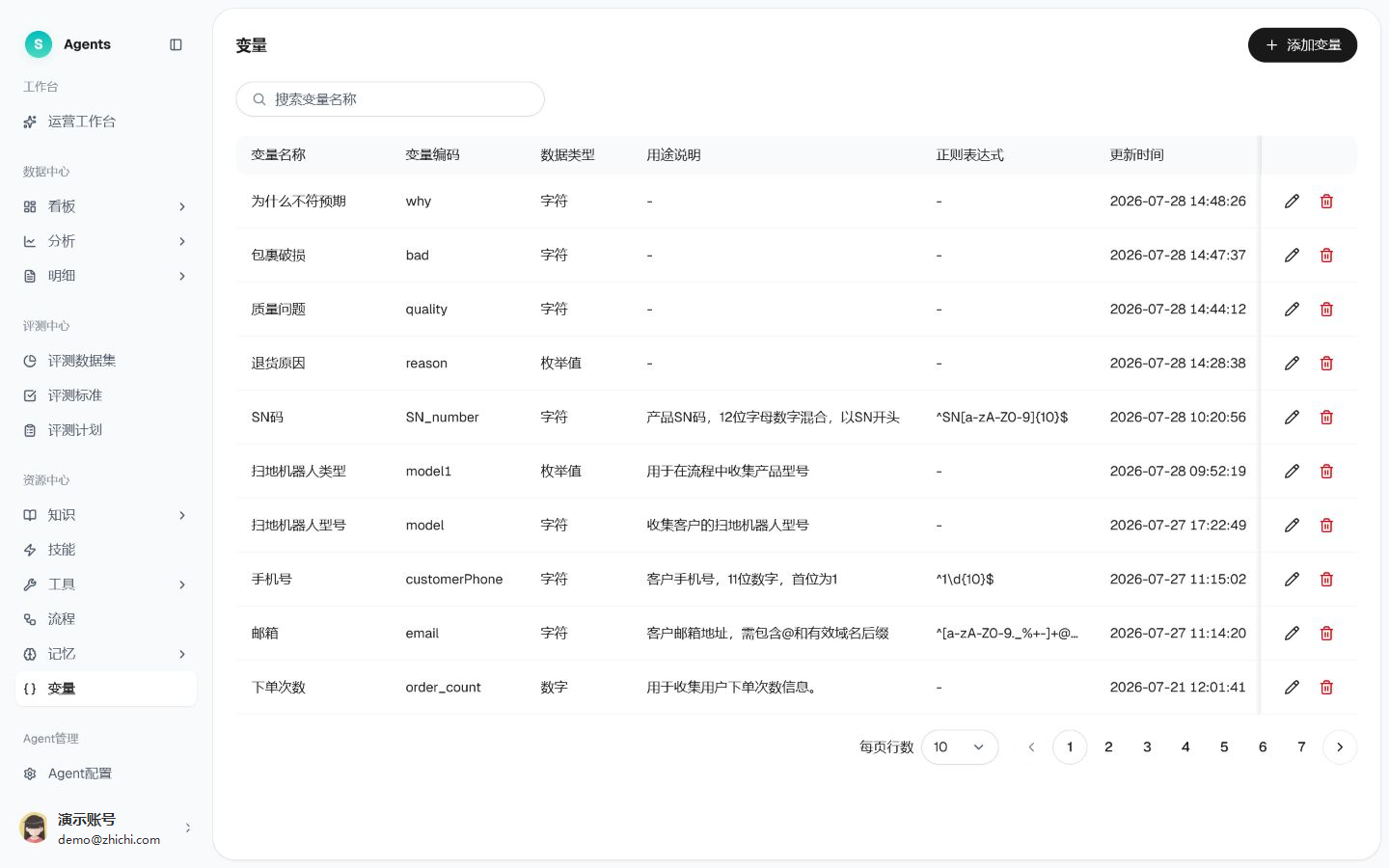The height and width of the screenshot is (868, 1389).
Task: Select current page 1 button
Action: (x=1070, y=747)
